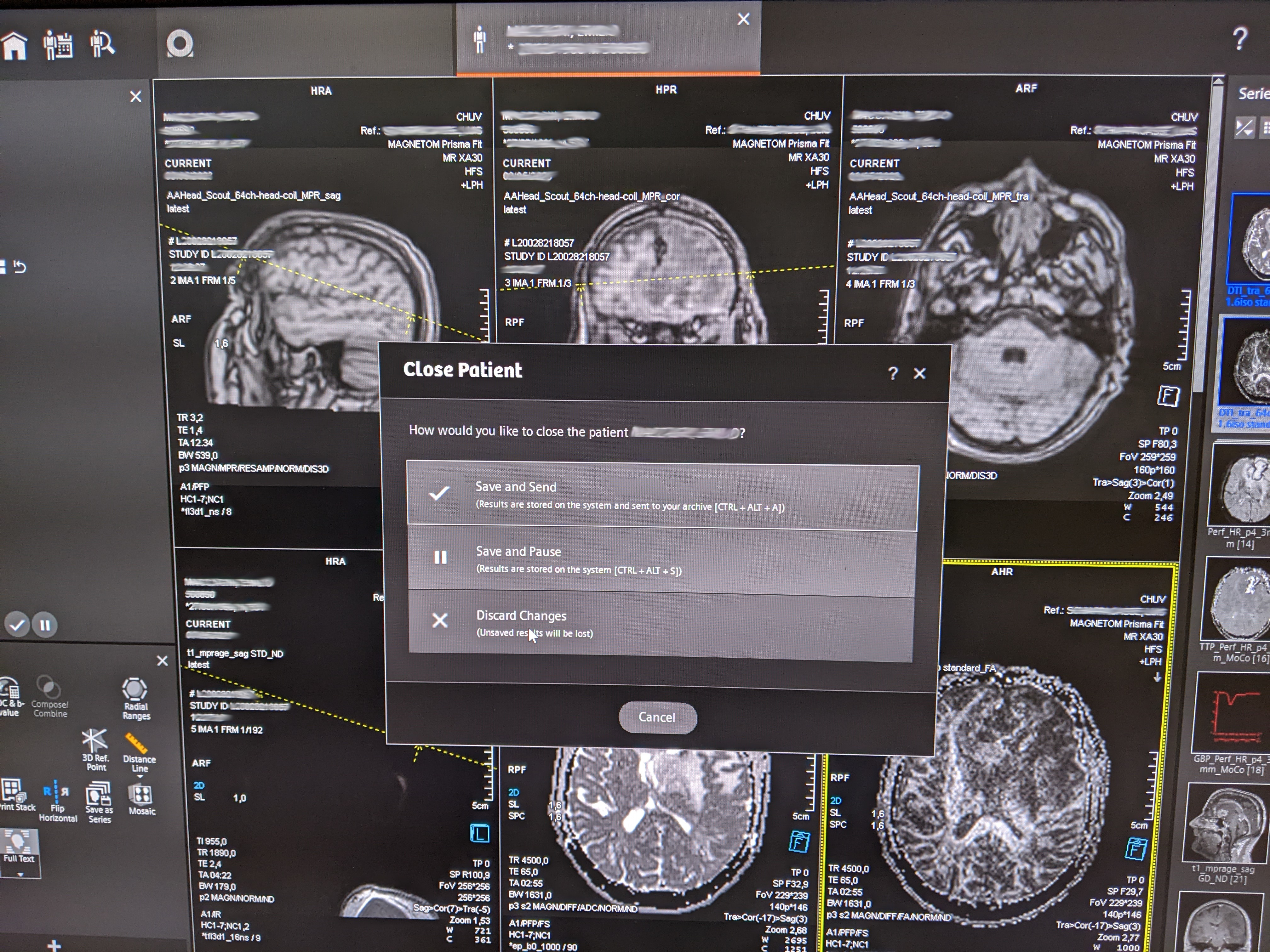Click the round checkmark button in the left panel

tap(17, 624)
